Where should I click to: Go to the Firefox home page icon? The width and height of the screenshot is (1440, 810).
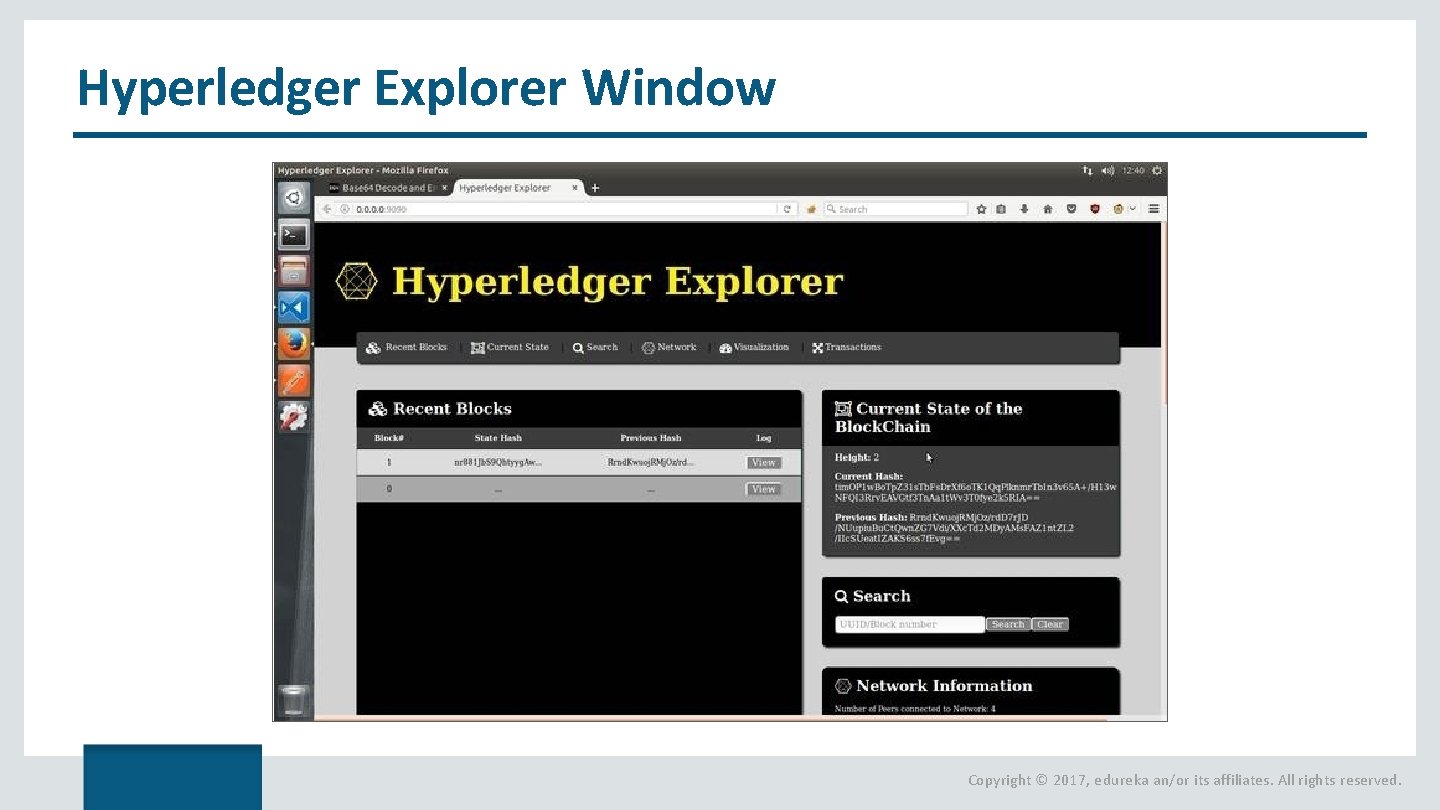(1048, 209)
